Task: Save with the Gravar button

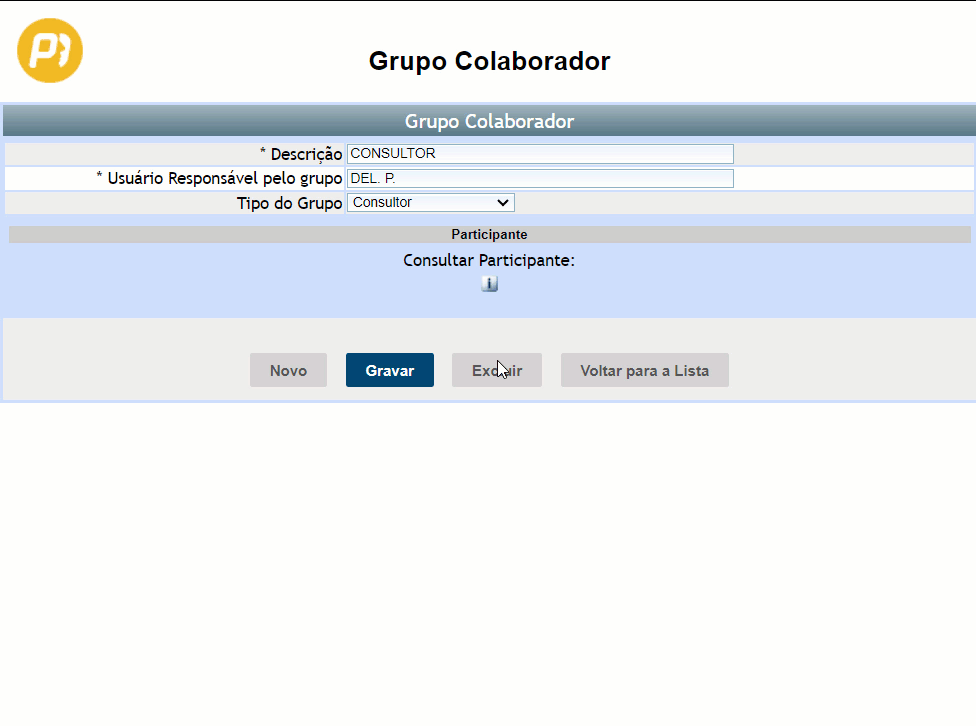Action: tap(390, 370)
